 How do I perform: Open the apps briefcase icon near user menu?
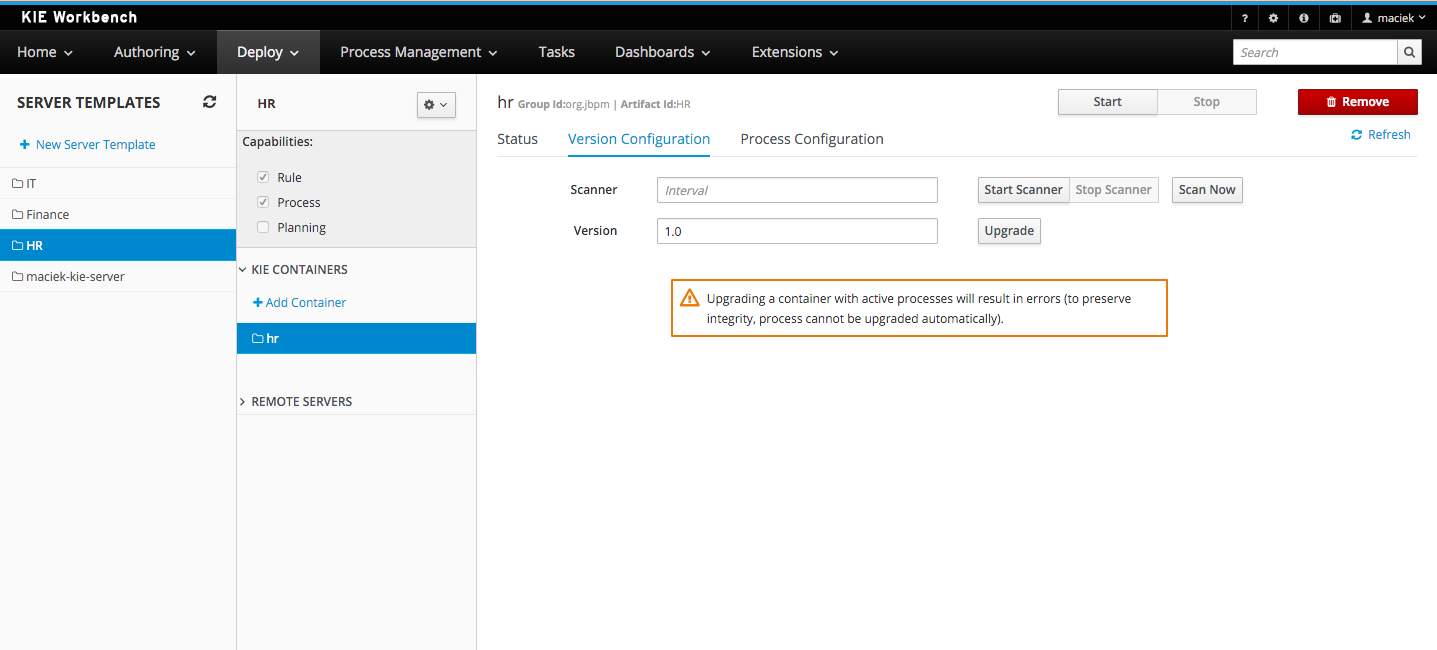1334,17
